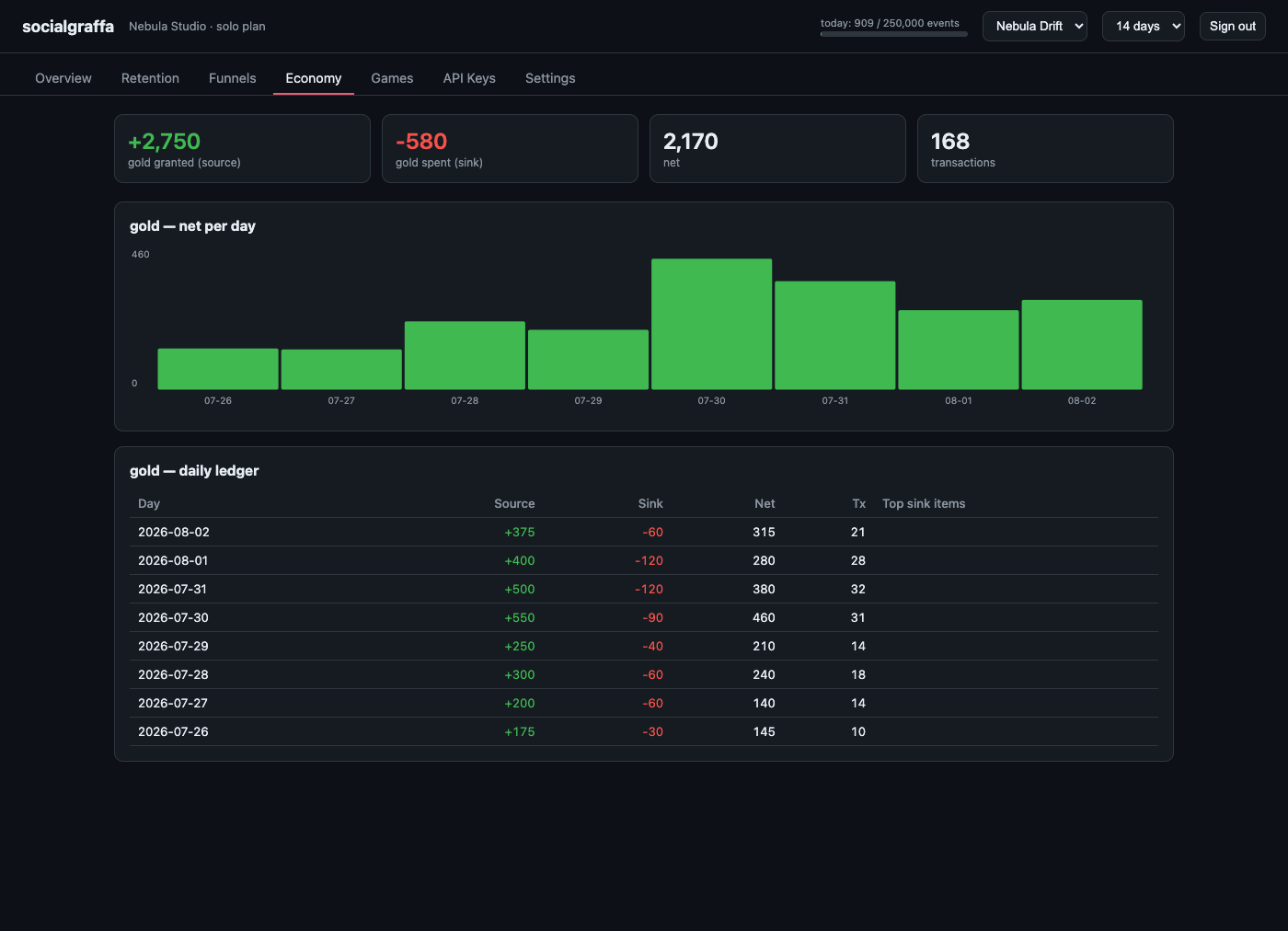Select the 2026-07-28 ledger row date

pyautogui.click(x=173, y=674)
